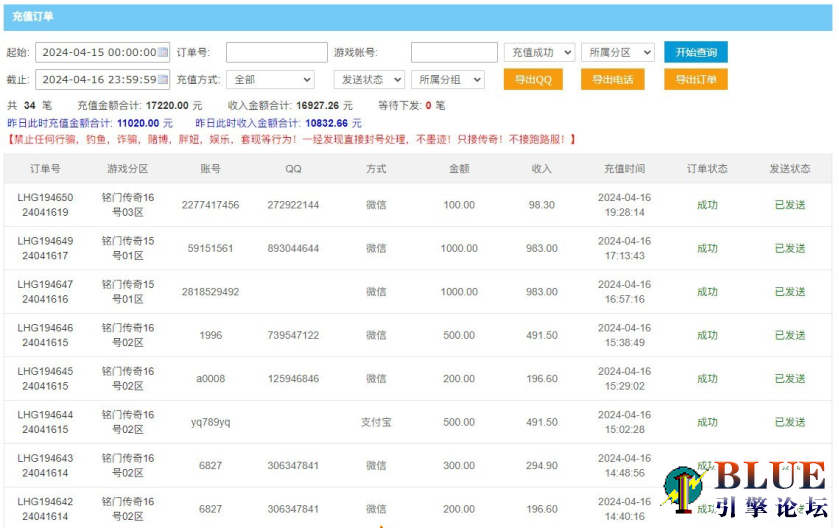
Task: Open the 所属分组 dropdown
Action: [x=447, y=80]
